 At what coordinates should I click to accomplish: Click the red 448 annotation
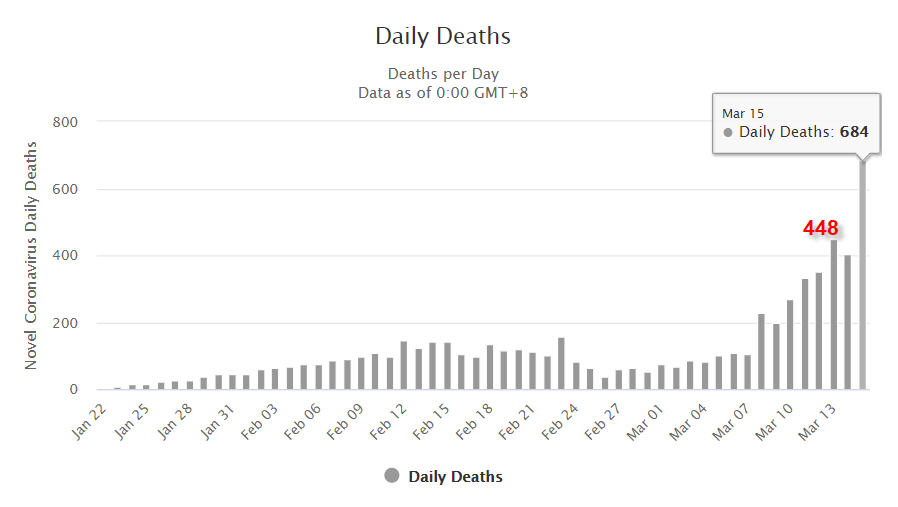820,228
